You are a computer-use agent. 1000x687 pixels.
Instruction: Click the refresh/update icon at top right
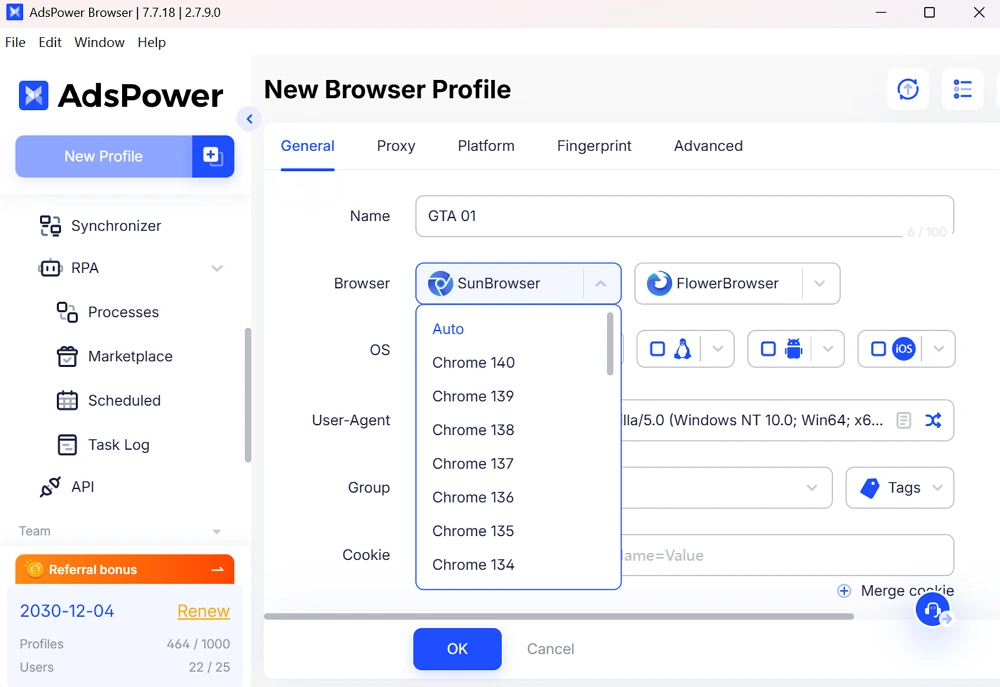point(908,89)
